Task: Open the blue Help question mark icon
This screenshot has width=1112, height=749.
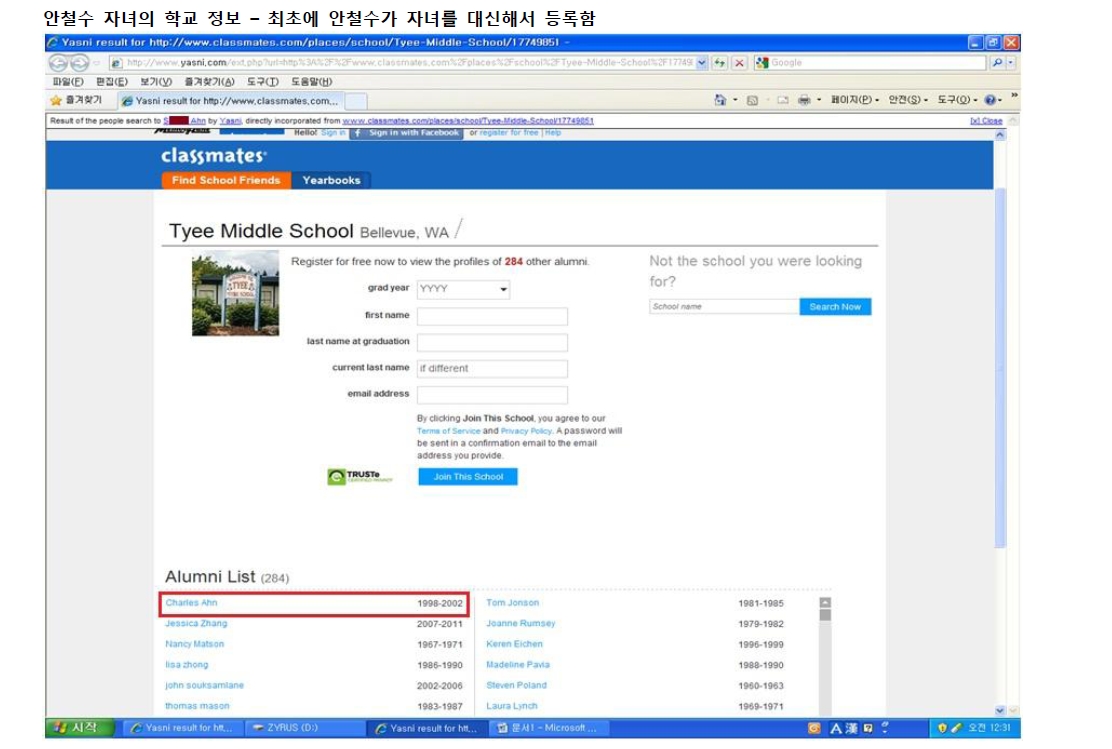Action: 990,100
